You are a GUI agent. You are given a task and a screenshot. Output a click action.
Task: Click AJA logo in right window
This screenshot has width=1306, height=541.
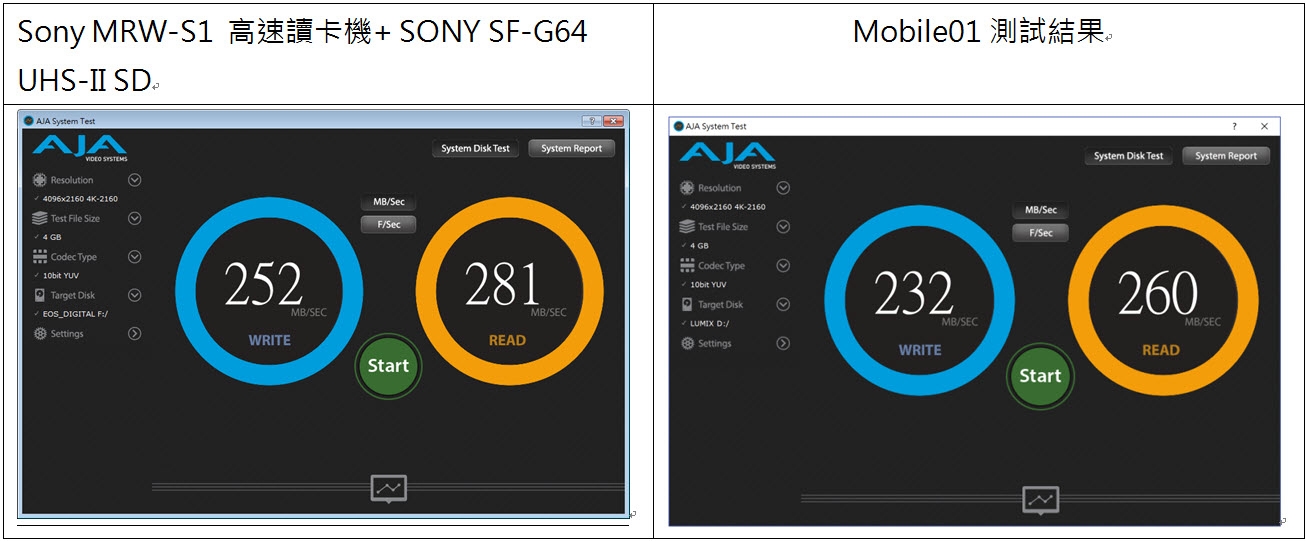click(727, 156)
